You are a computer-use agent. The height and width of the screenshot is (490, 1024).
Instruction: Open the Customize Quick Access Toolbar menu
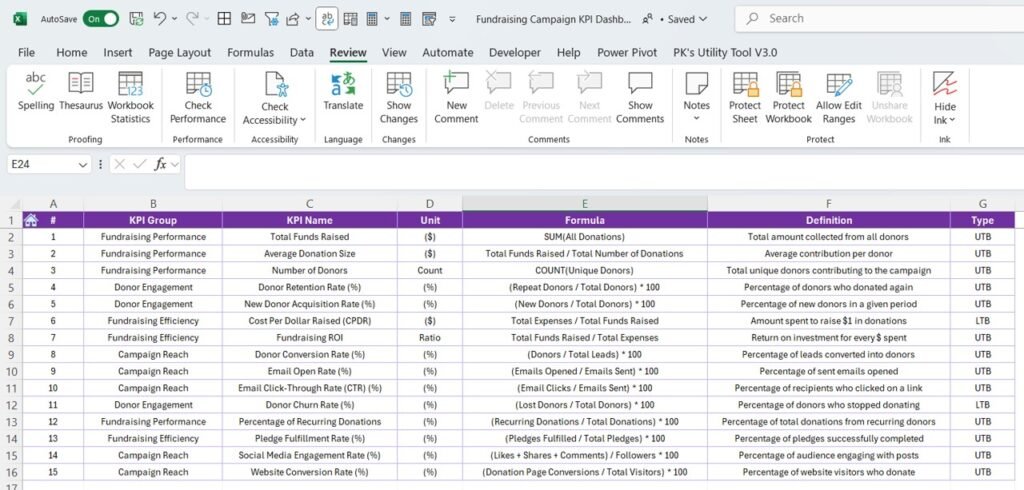[452, 20]
